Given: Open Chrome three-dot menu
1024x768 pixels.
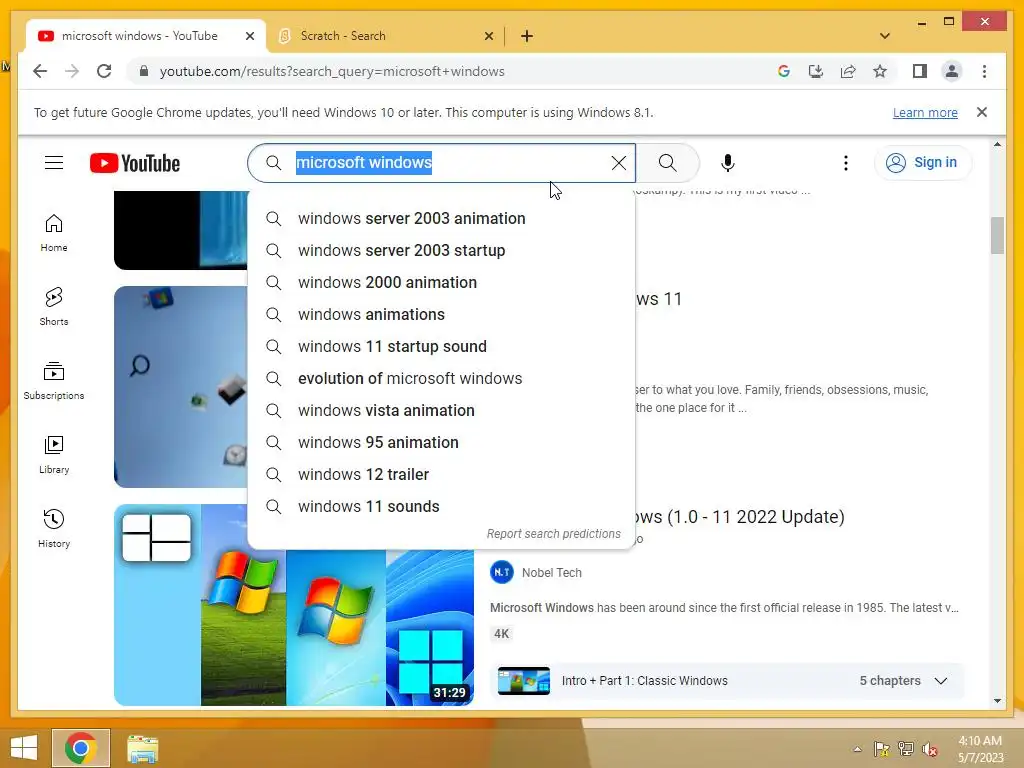Looking at the screenshot, I should 984,71.
